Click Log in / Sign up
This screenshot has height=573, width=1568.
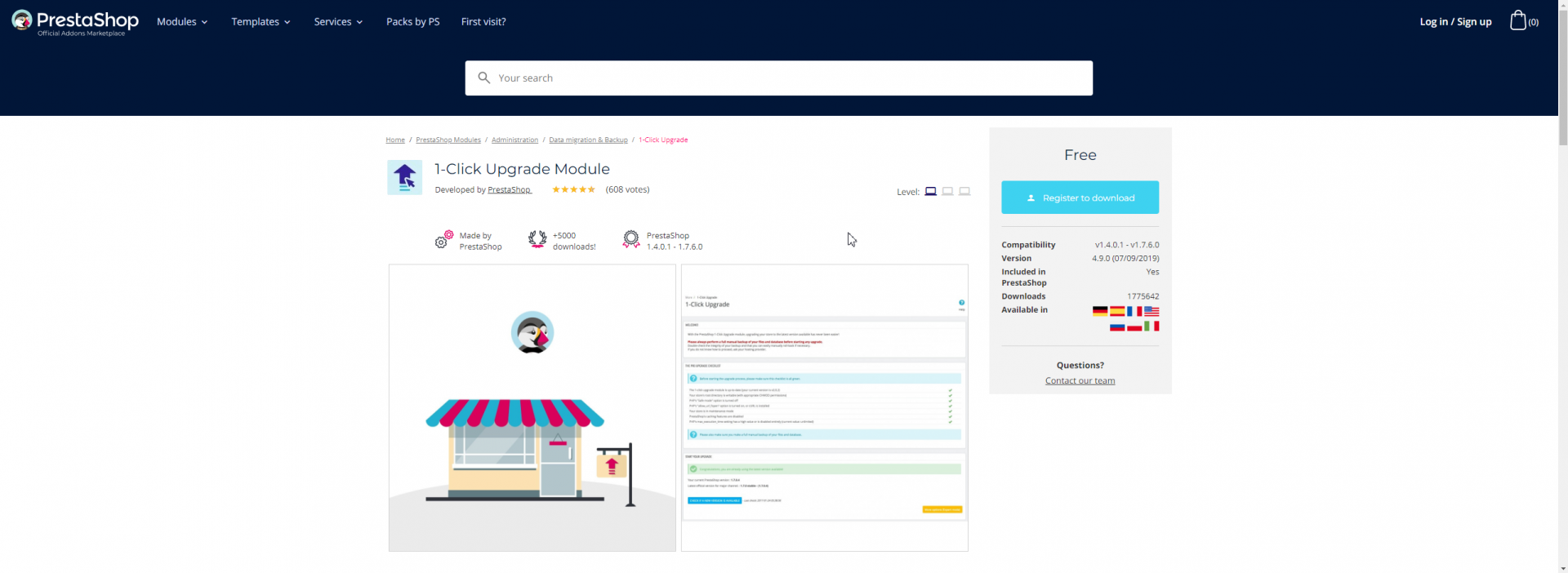click(1455, 22)
